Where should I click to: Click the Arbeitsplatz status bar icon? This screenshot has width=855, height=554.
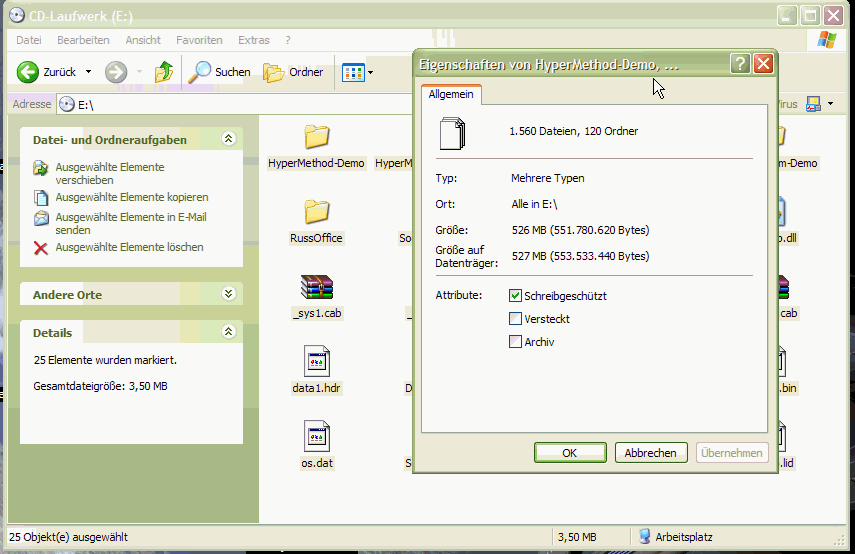[x=645, y=537]
